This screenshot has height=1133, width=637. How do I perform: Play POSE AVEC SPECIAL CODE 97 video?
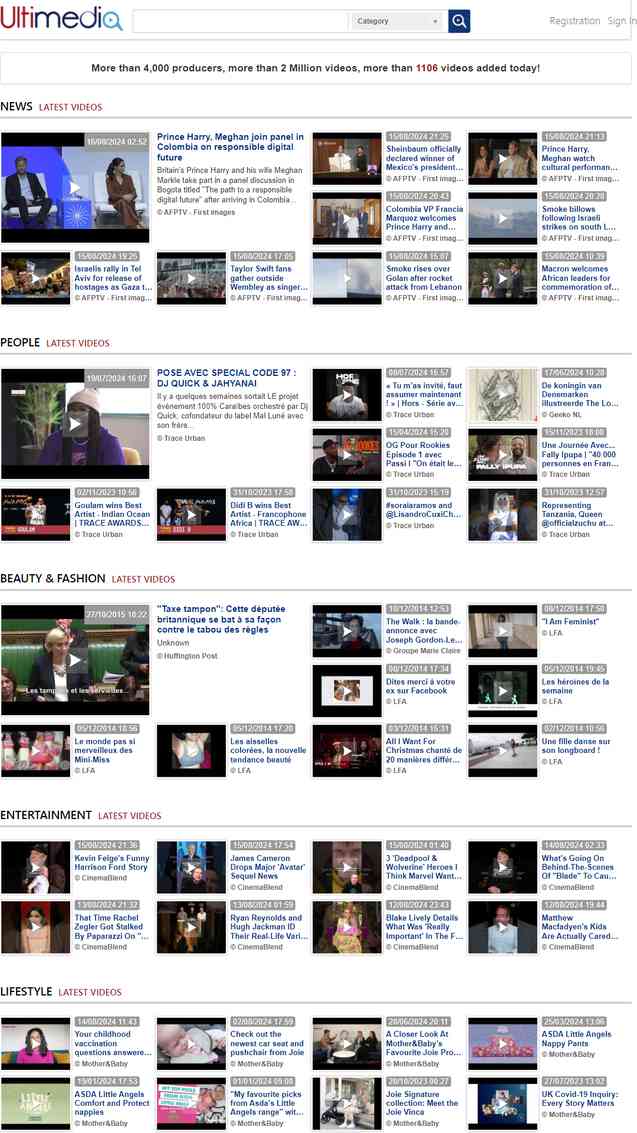click(75, 423)
